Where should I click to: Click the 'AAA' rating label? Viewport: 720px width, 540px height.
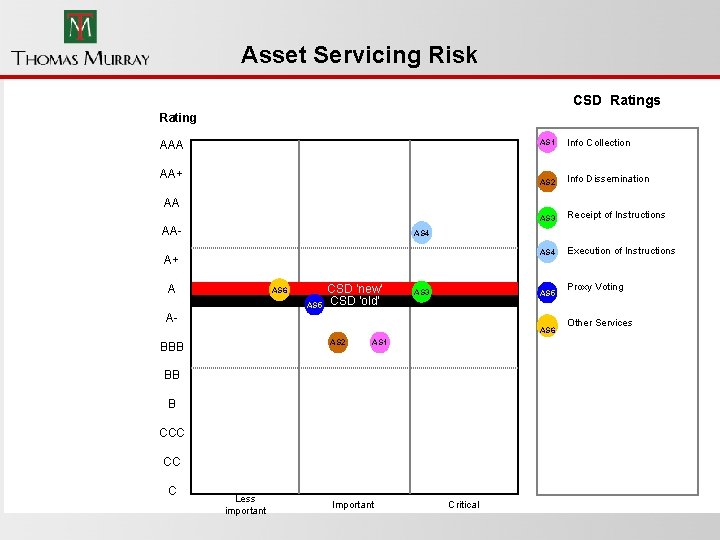coord(171,145)
